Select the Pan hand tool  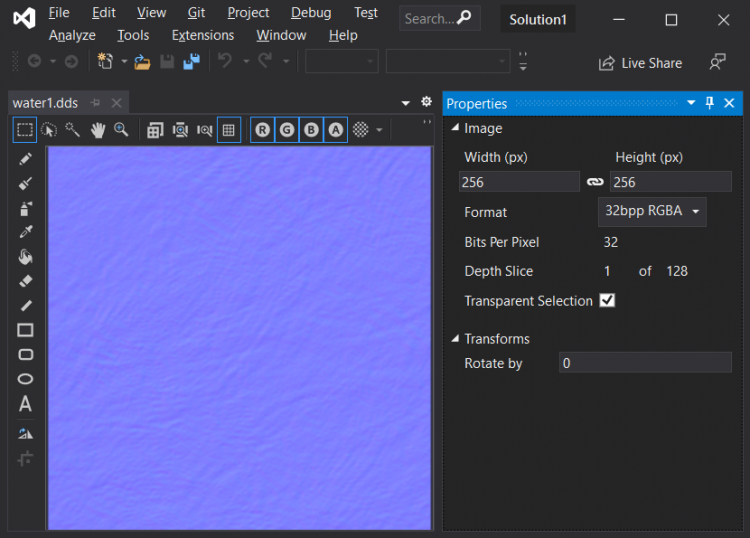(x=98, y=130)
